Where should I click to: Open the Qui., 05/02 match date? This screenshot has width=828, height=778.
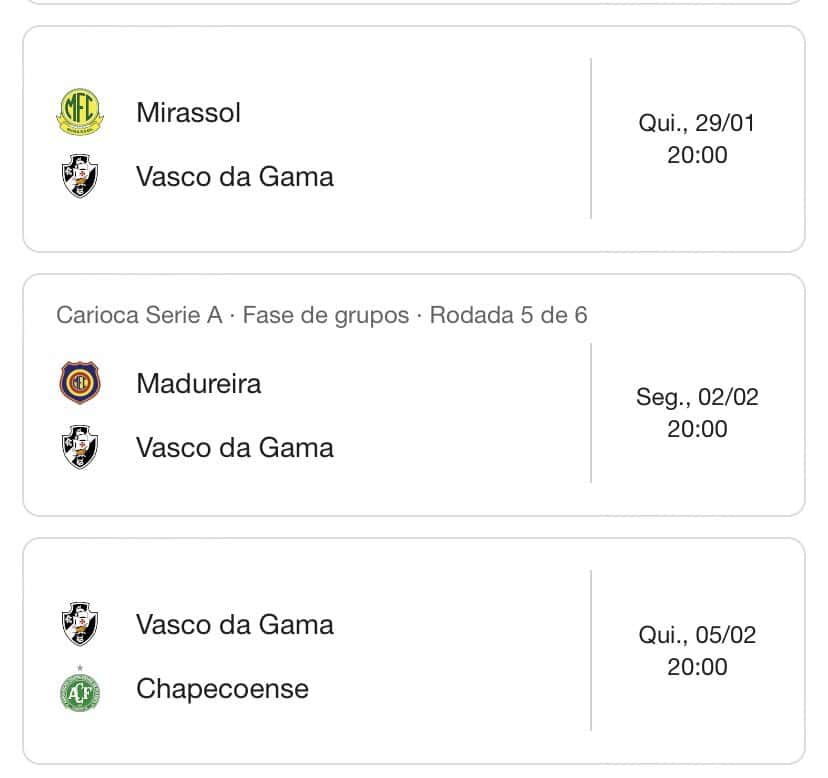click(x=697, y=635)
